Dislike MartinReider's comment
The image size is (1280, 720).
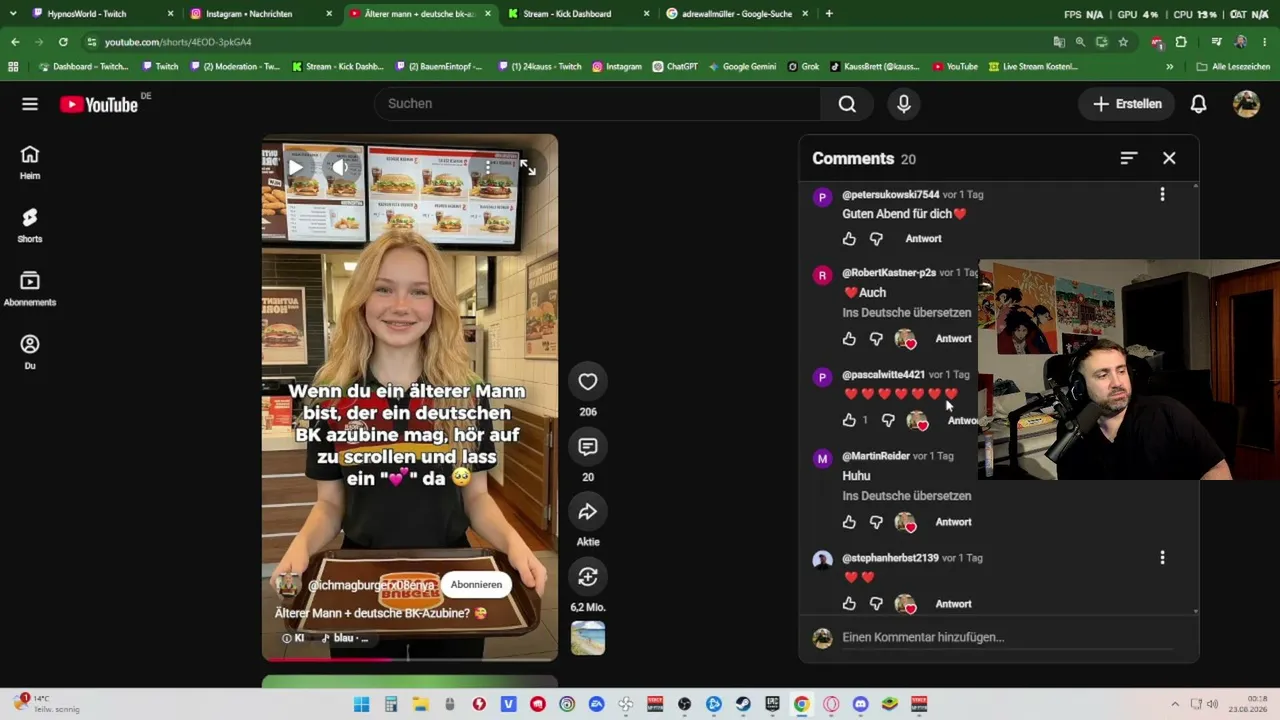[876, 522]
